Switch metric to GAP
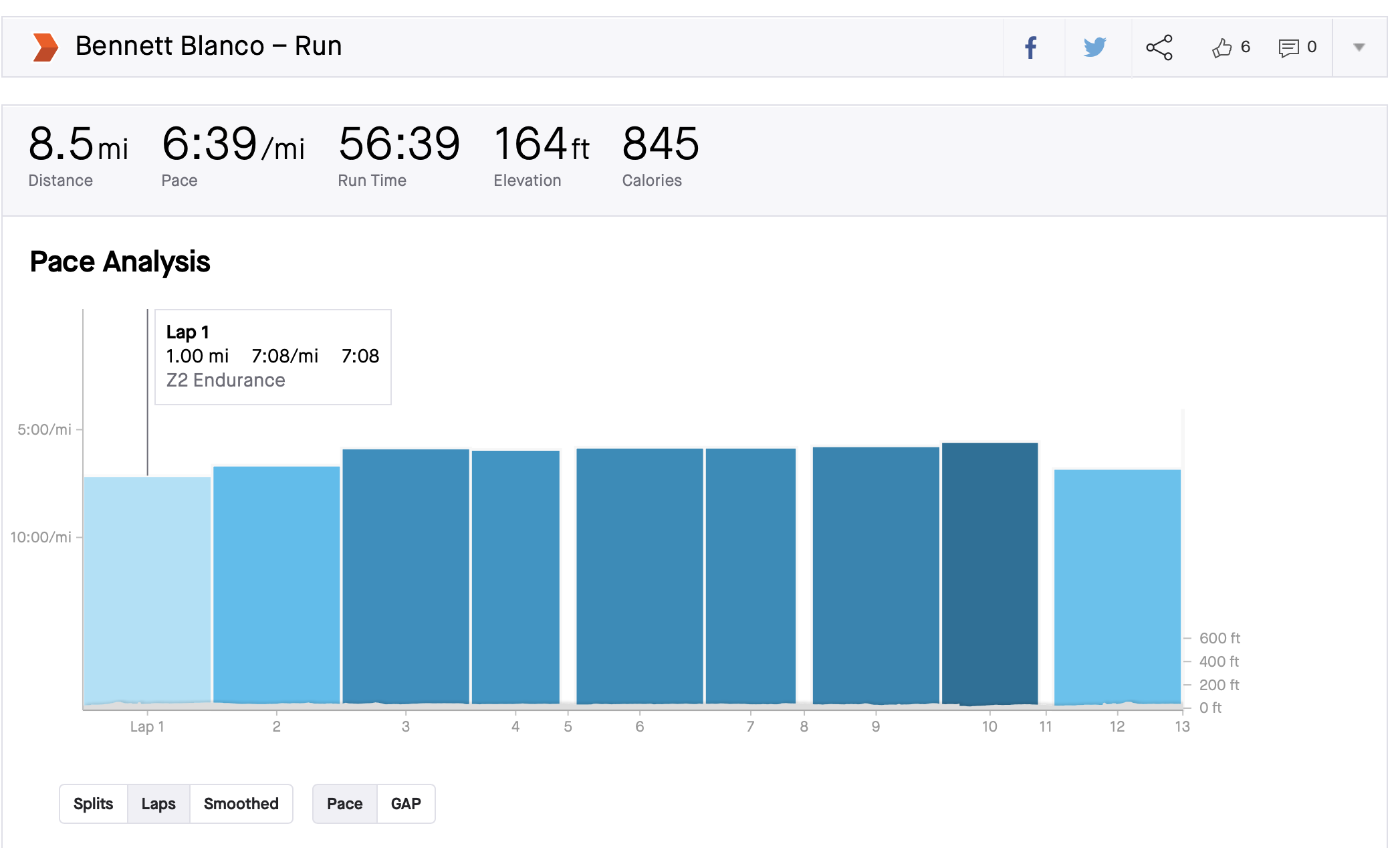Viewport: 1400px width, 848px height. click(x=406, y=803)
